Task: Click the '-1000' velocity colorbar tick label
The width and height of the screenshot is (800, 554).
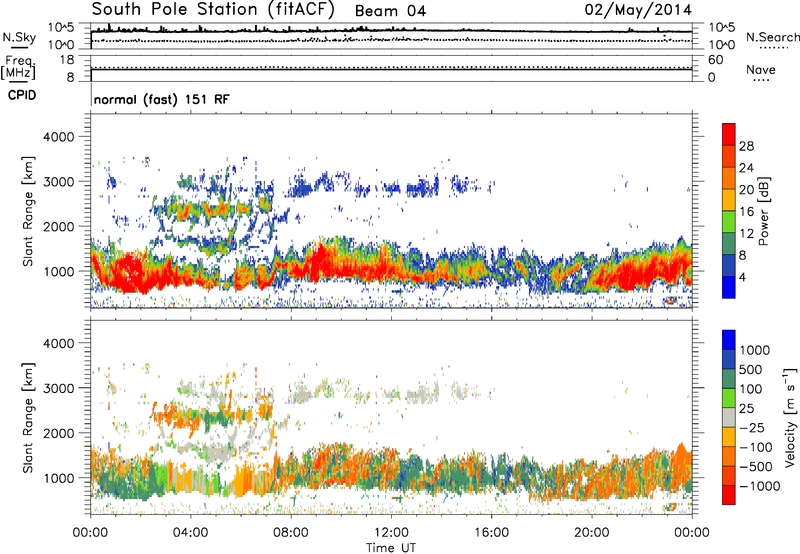Action: [759, 486]
